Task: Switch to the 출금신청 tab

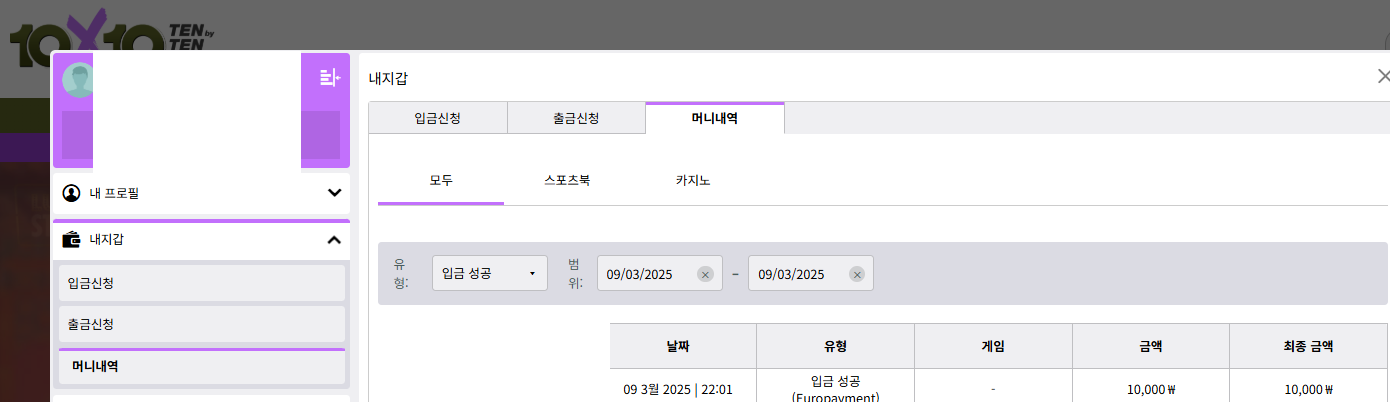Action: [576, 118]
